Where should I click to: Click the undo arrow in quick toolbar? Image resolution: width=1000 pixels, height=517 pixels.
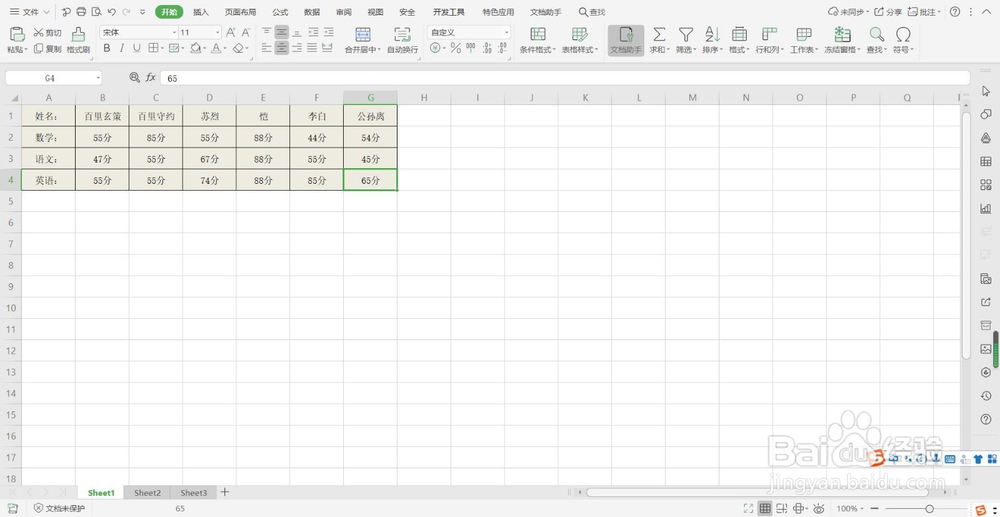pyautogui.click(x=112, y=12)
